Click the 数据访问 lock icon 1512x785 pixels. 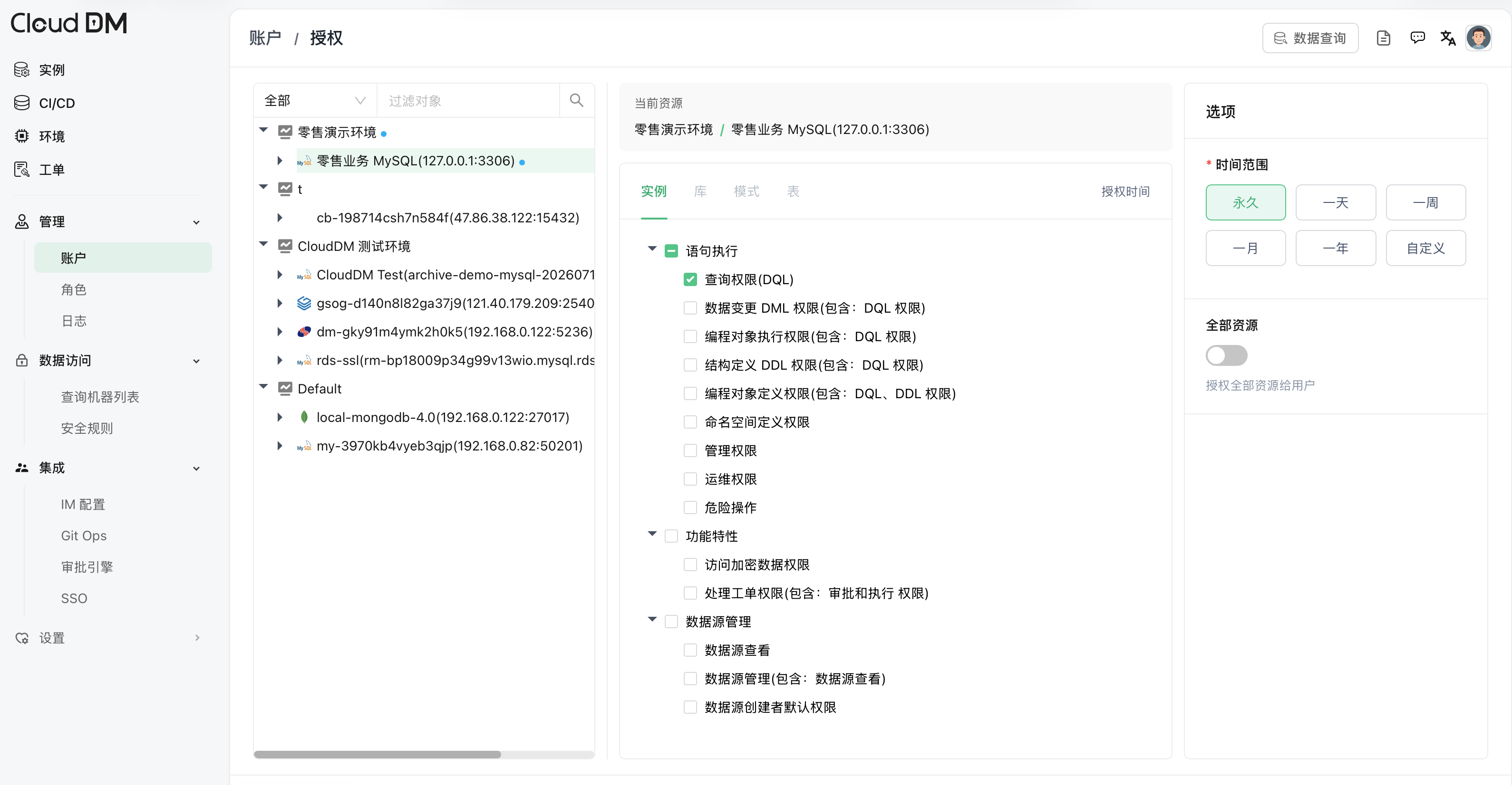coord(22,360)
